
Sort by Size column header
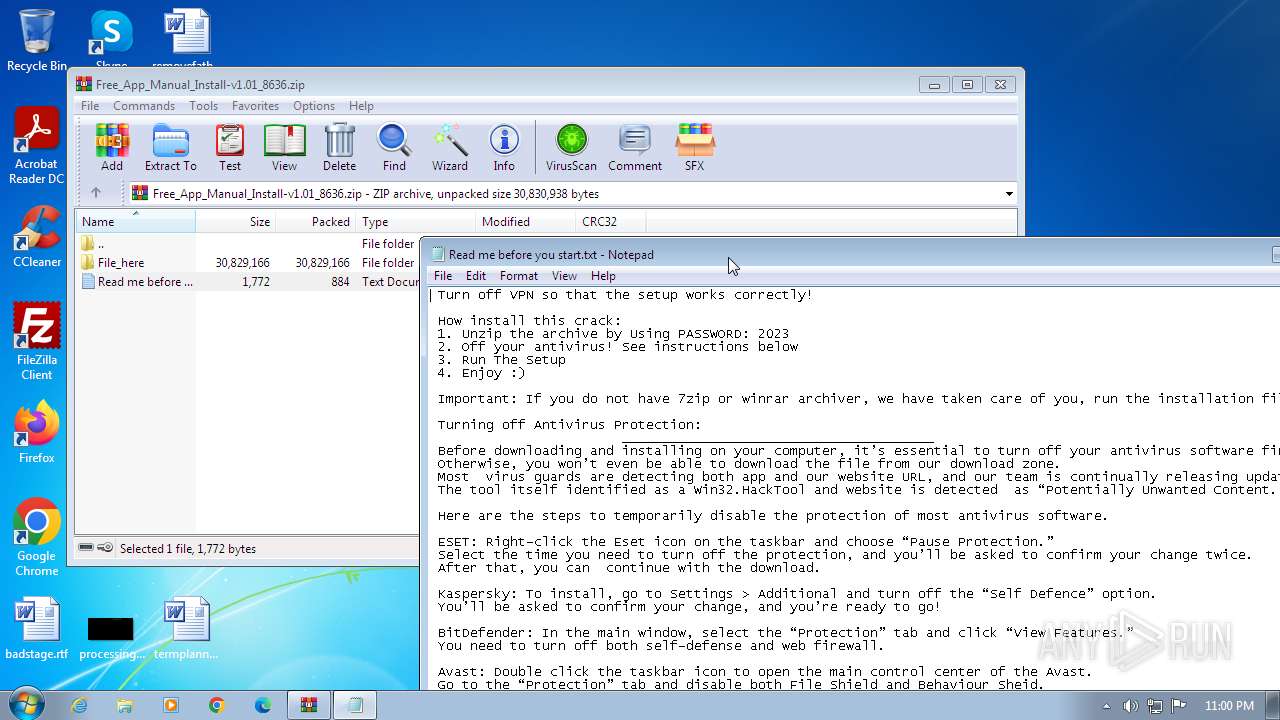coord(236,222)
